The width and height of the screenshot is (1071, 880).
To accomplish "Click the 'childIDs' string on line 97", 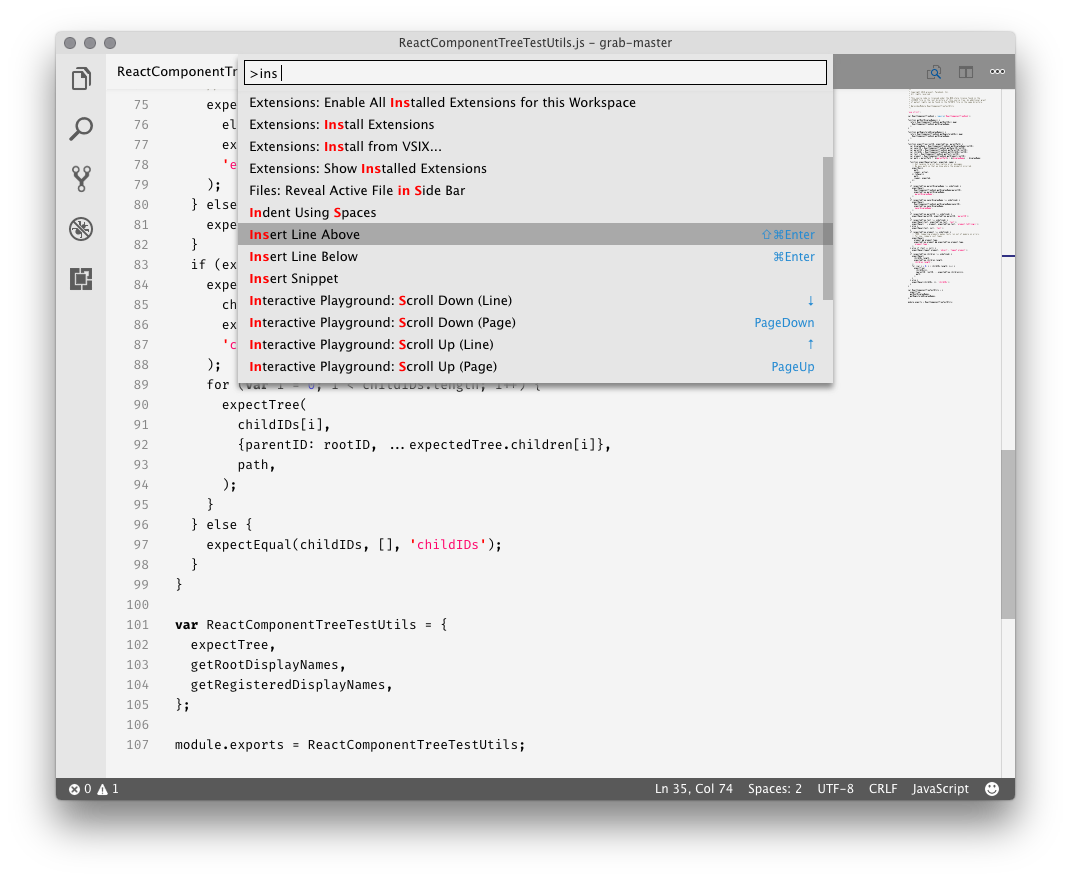I will (x=447, y=545).
